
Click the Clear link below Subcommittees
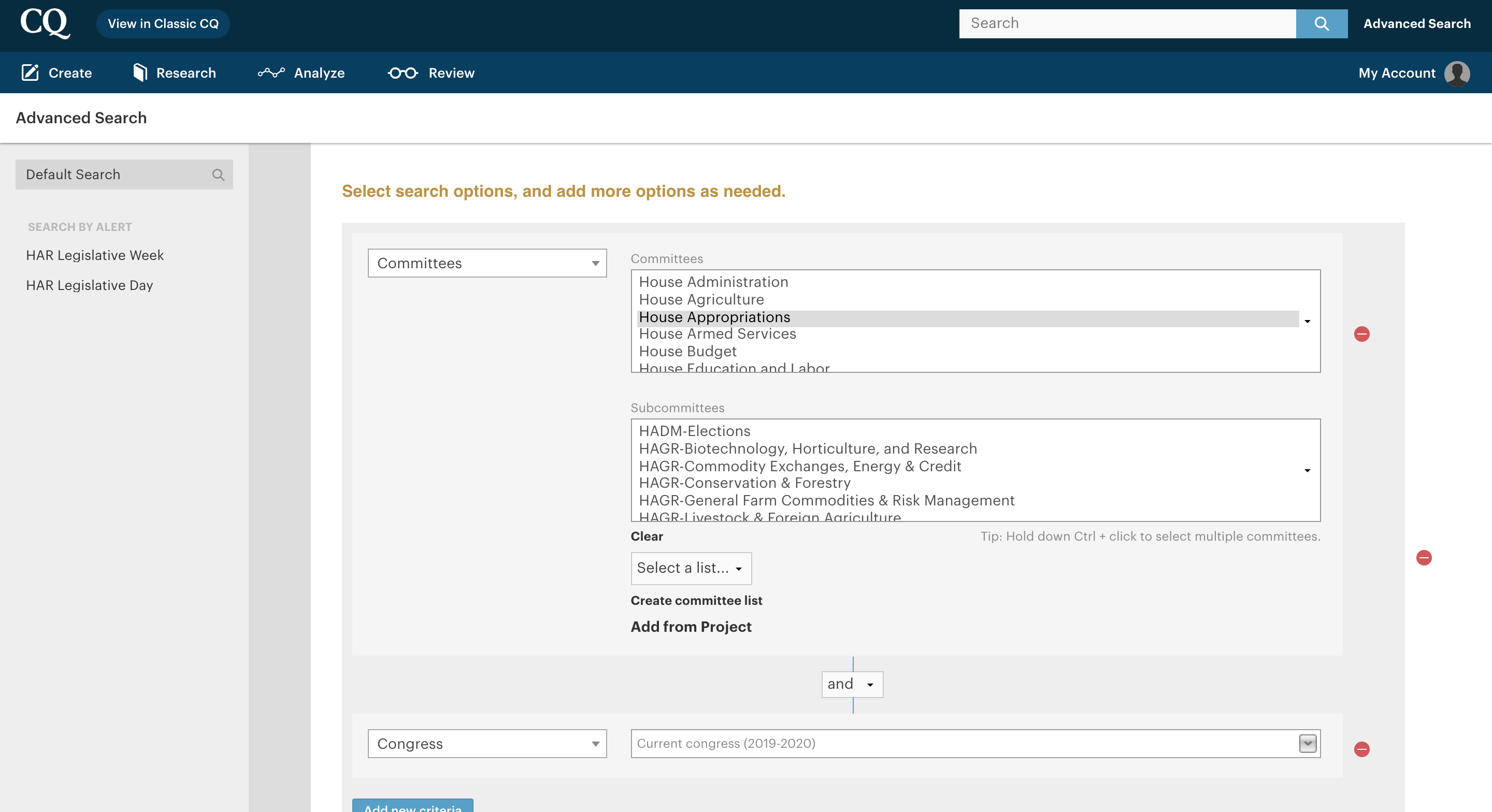[x=647, y=536]
